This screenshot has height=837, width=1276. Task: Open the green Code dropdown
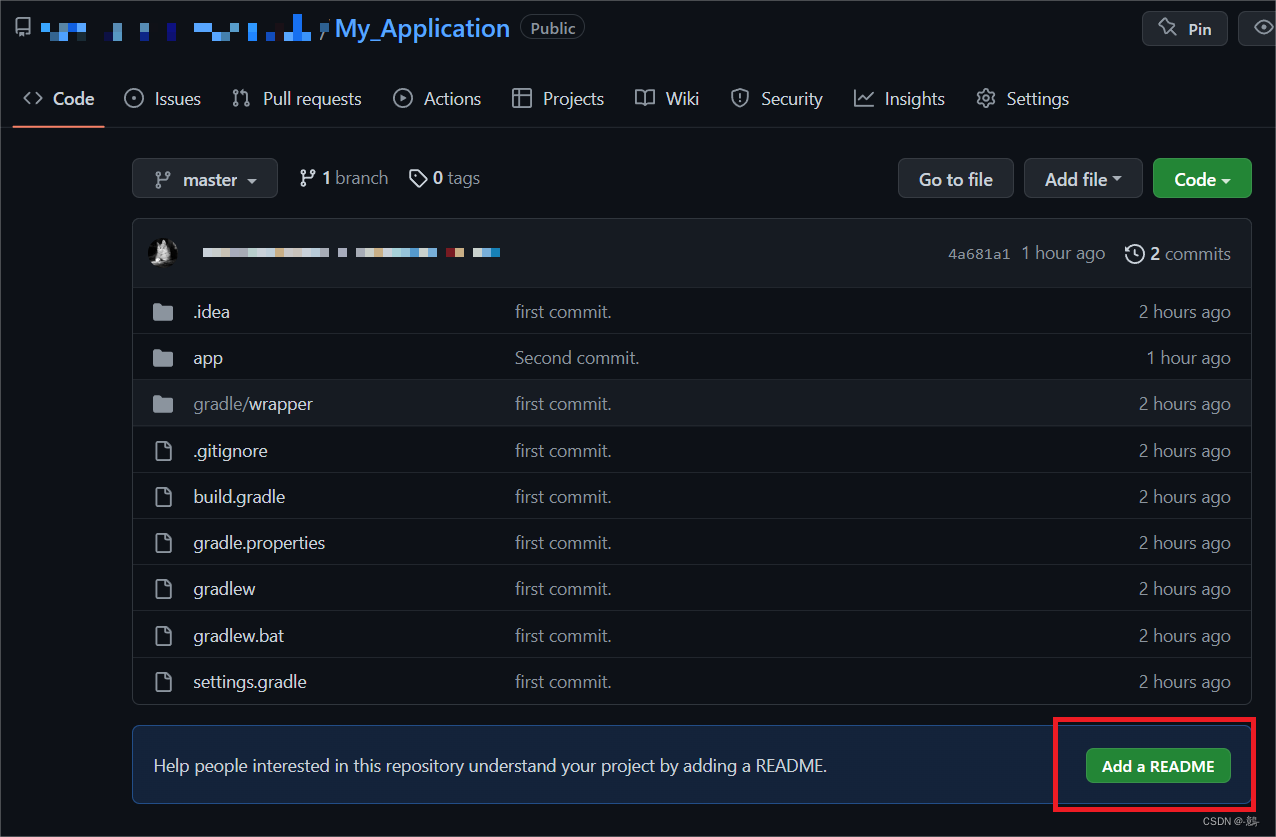tap(1202, 179)
